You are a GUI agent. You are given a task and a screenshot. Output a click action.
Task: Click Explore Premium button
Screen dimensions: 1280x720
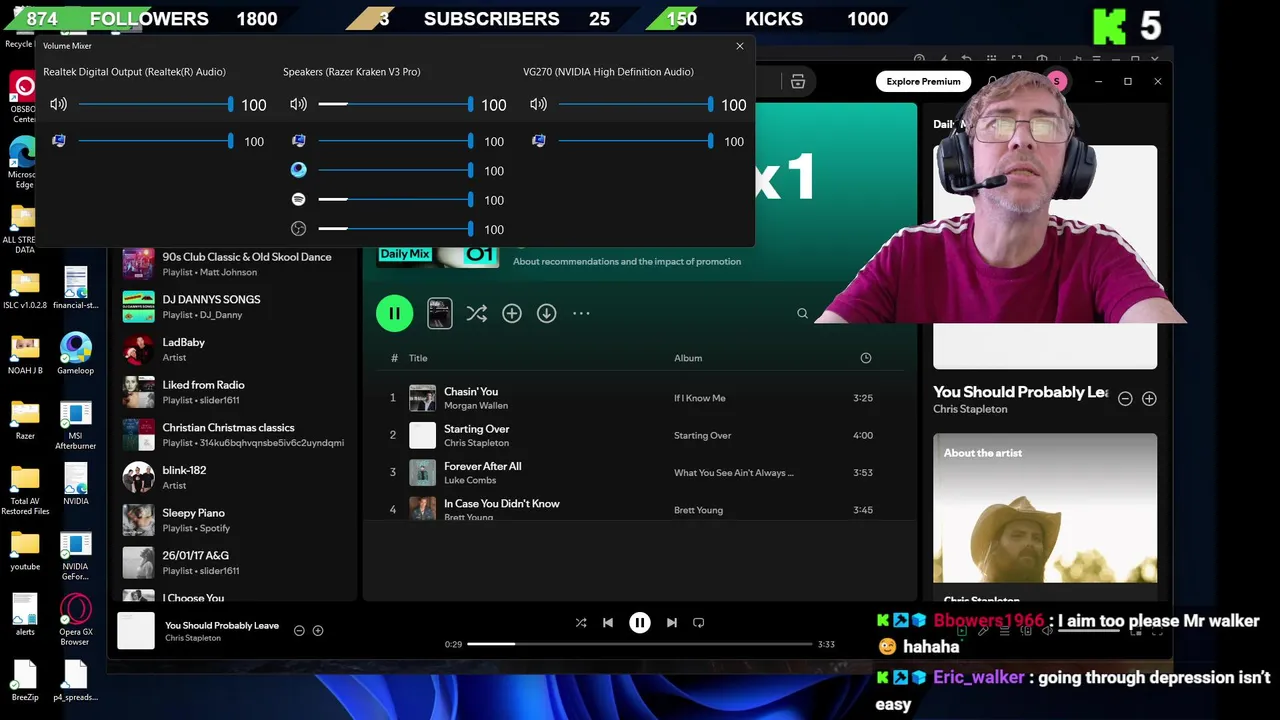pos(923,81)
